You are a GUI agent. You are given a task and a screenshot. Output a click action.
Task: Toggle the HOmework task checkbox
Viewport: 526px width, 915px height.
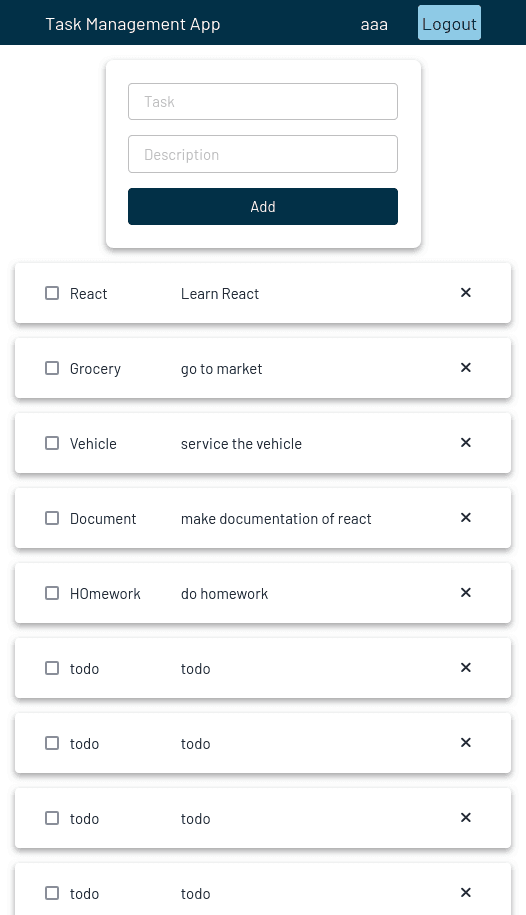[x=52, y=593]
